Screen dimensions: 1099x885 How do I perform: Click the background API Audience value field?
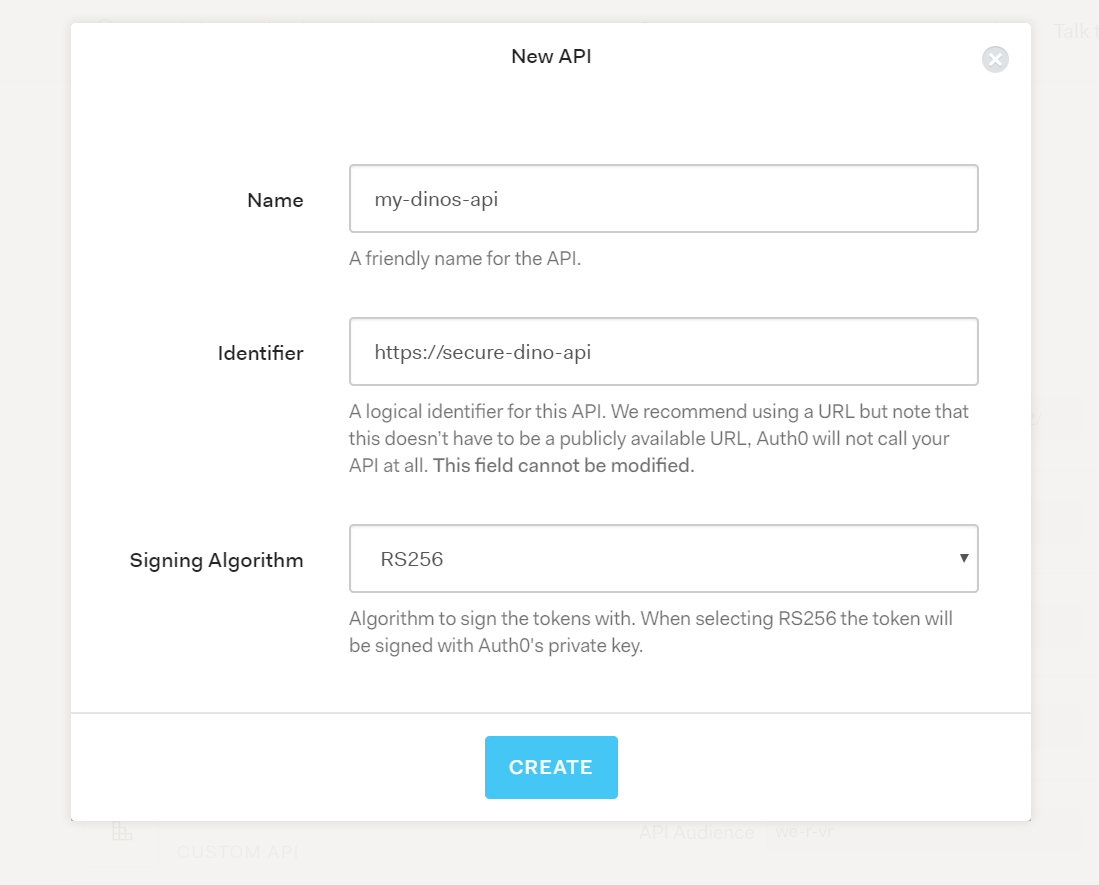[920, 832]
